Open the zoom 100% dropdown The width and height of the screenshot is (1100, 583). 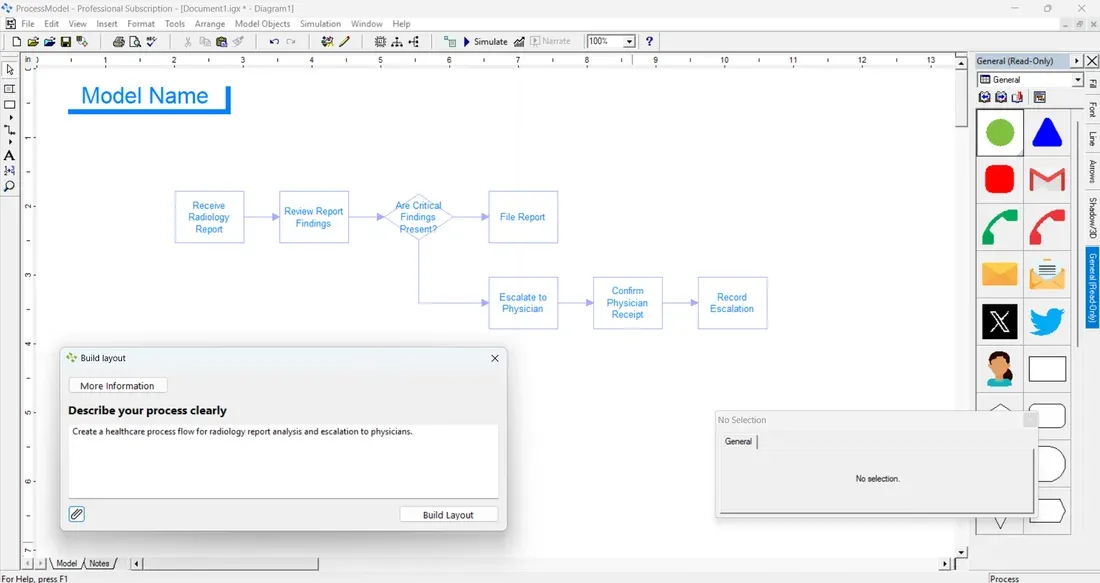tap(629, 41)
